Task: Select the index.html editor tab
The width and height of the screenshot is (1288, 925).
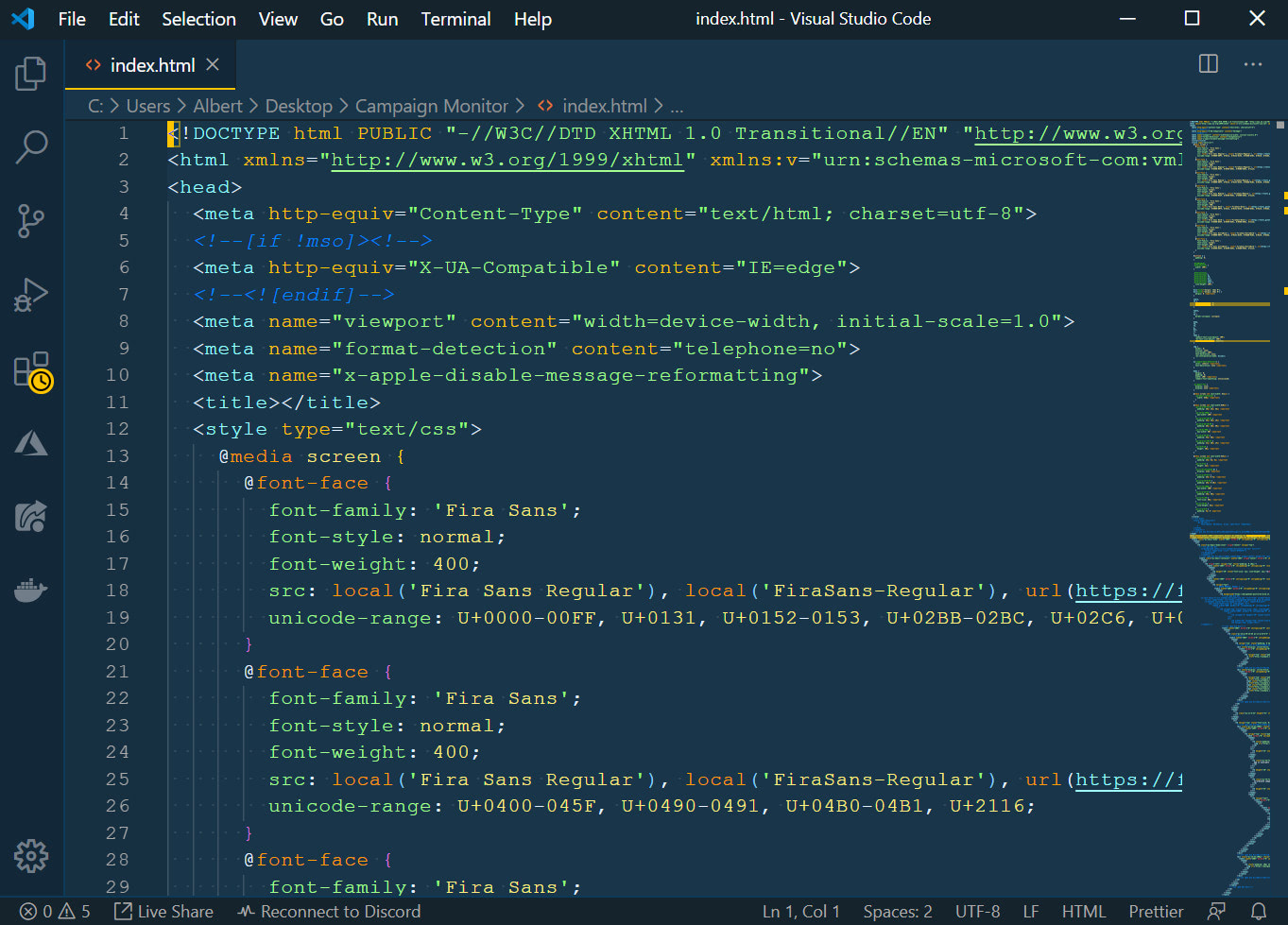Action: (x=150, y=65)
